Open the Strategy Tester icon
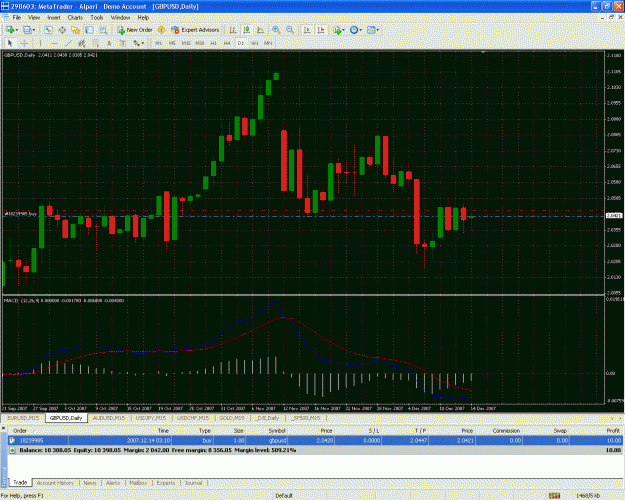This screenshot has height=500, width=625. 104,30
